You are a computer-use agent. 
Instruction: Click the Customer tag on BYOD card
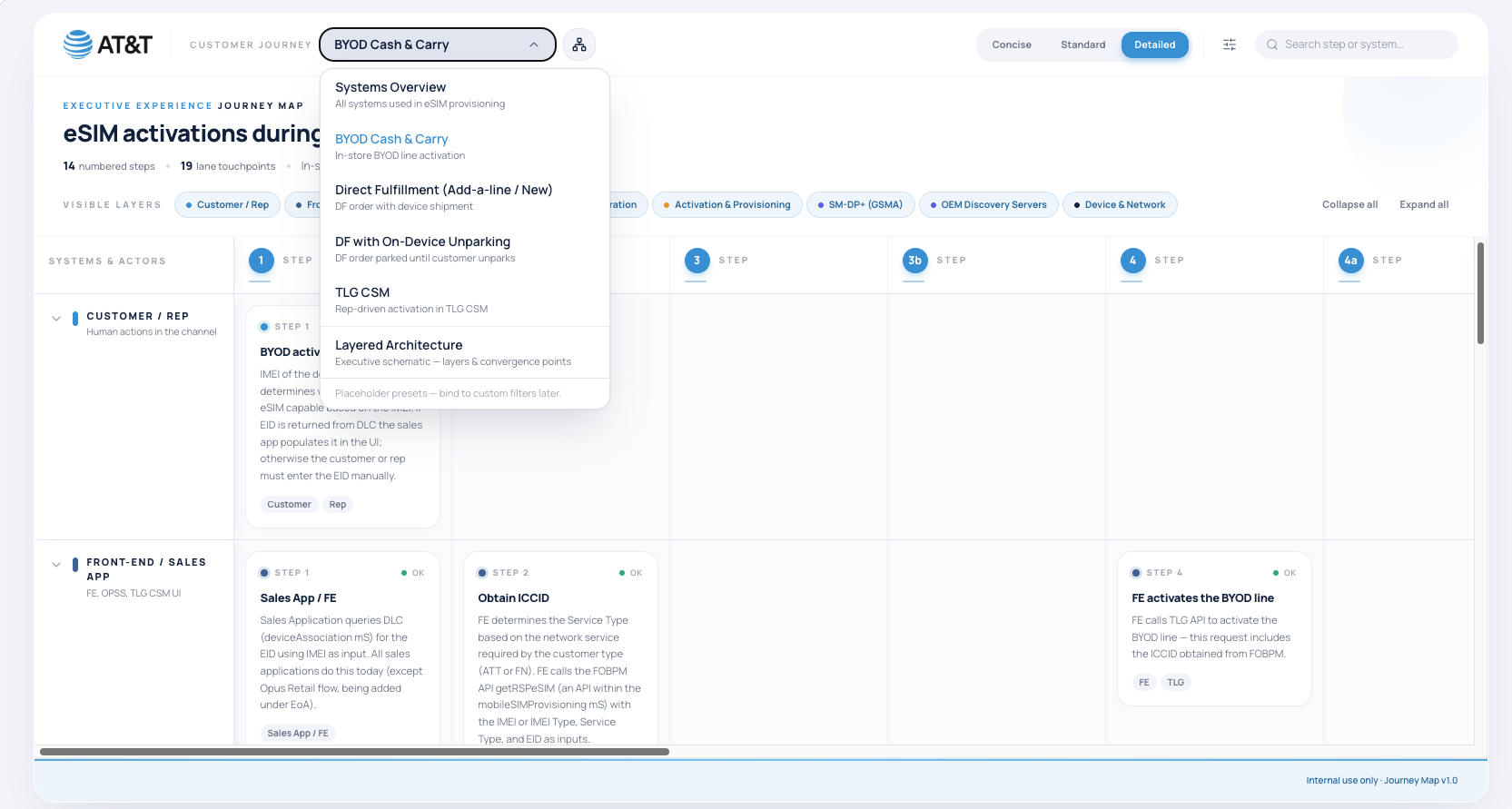289,505
